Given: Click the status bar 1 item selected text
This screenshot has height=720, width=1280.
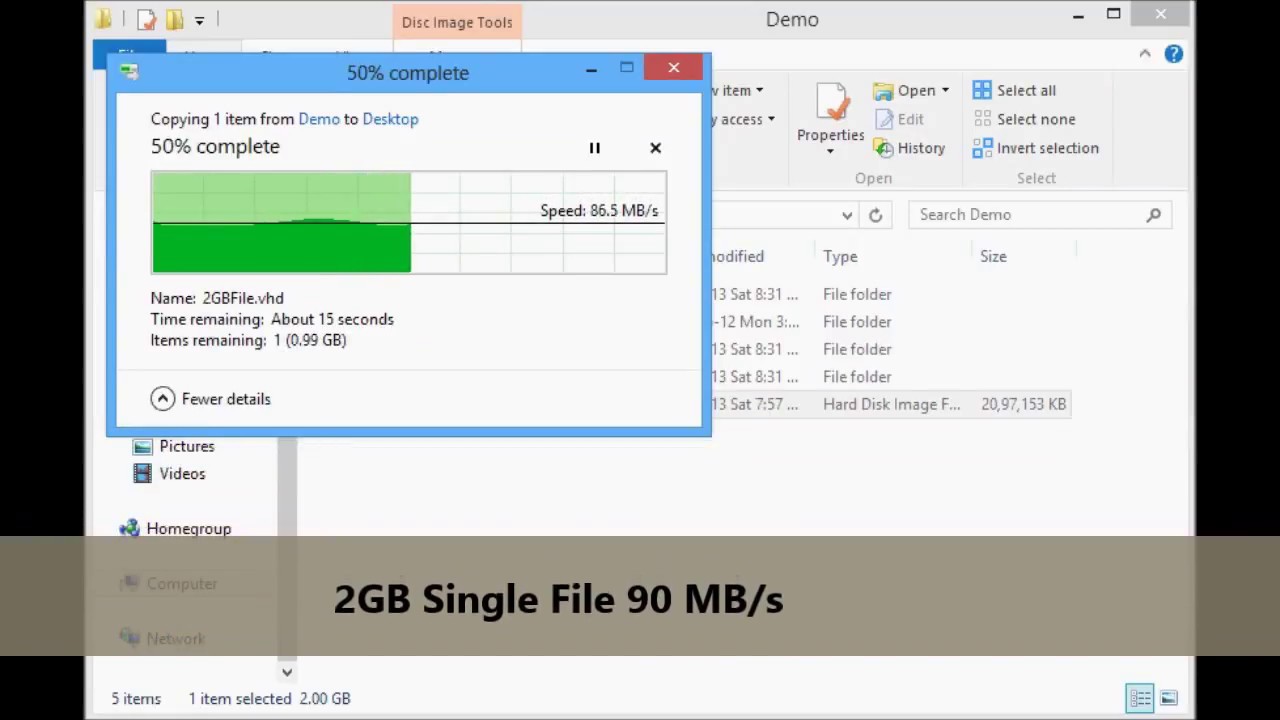Looking at the screenshot, I should (x=240, y=699).
